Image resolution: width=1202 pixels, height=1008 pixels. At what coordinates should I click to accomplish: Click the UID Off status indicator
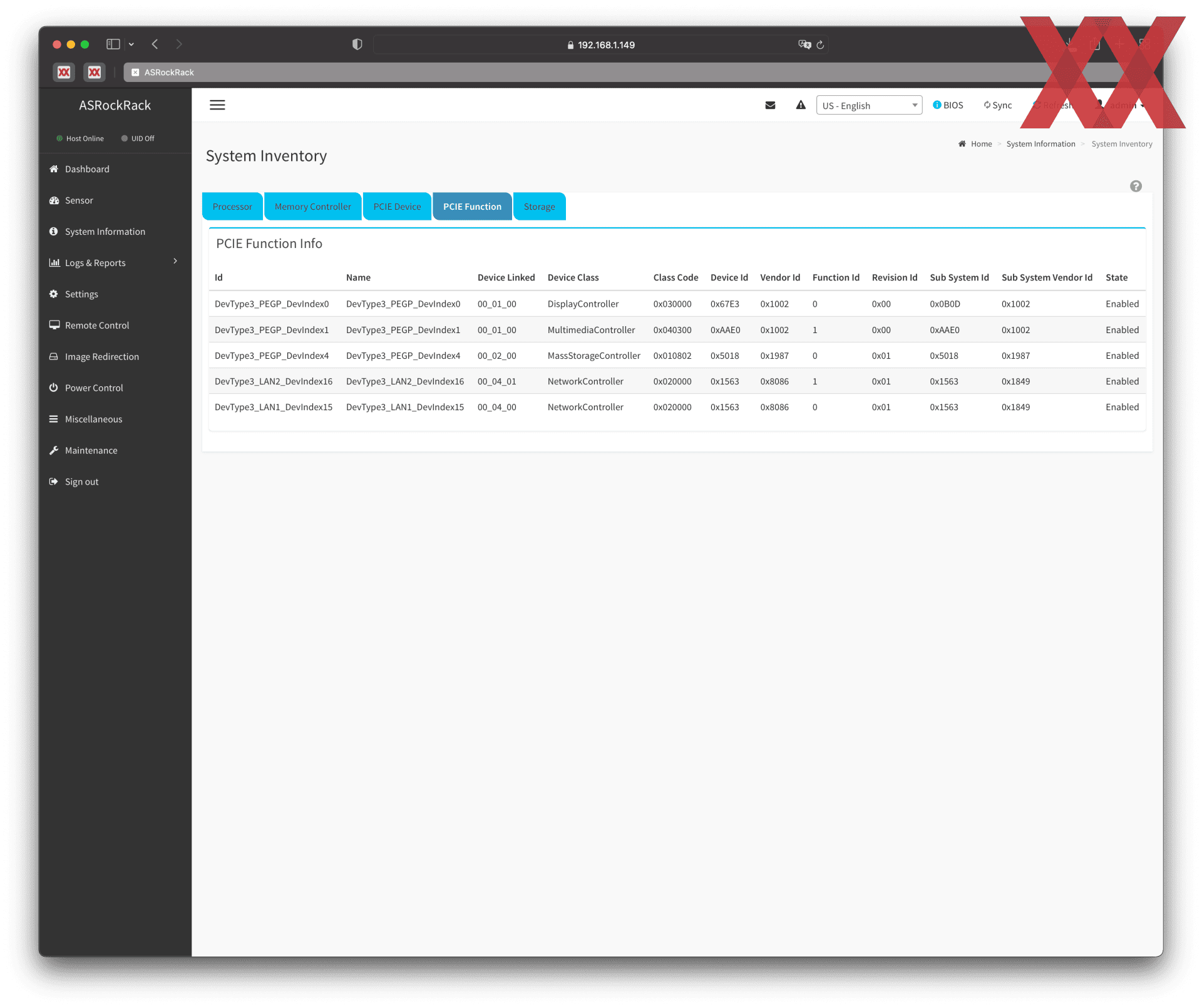point(138,138)
